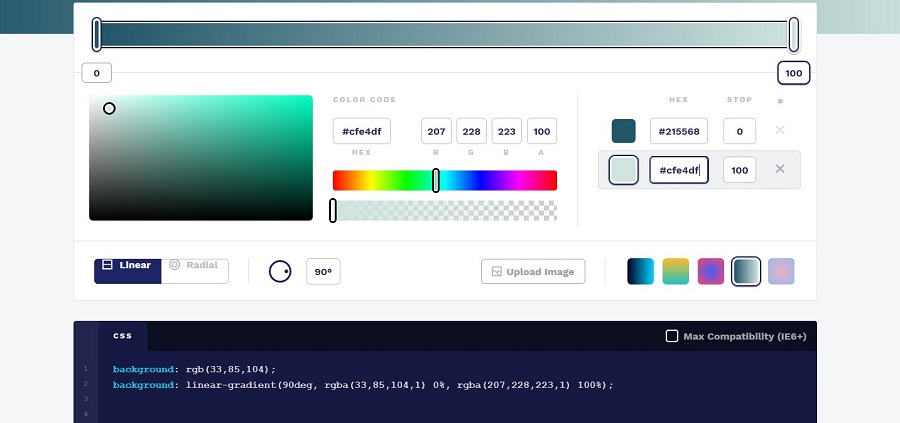Enable Max Compatibility (IE6+) checkbox
The width and height of the screenshot is (900, 423).
(672, 336)
